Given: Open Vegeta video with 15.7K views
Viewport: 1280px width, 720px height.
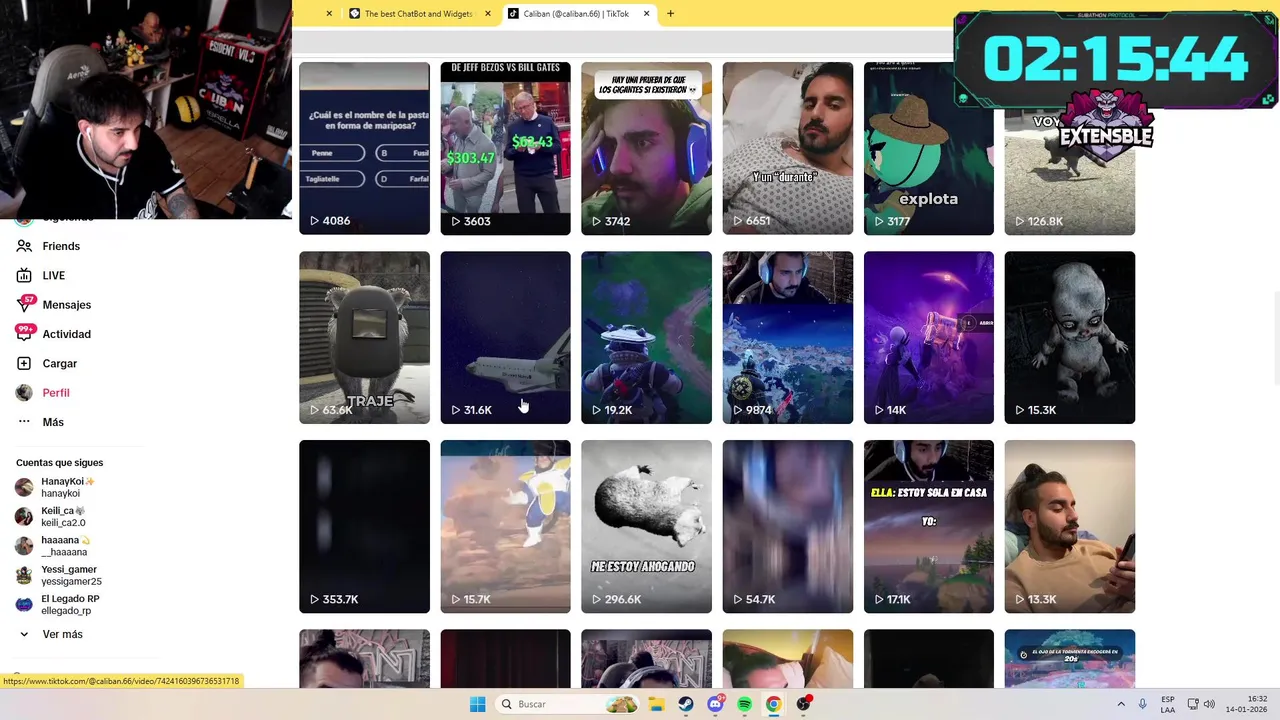Looking at the screenshot, I should pyautogui.click(x=505, y=526).
